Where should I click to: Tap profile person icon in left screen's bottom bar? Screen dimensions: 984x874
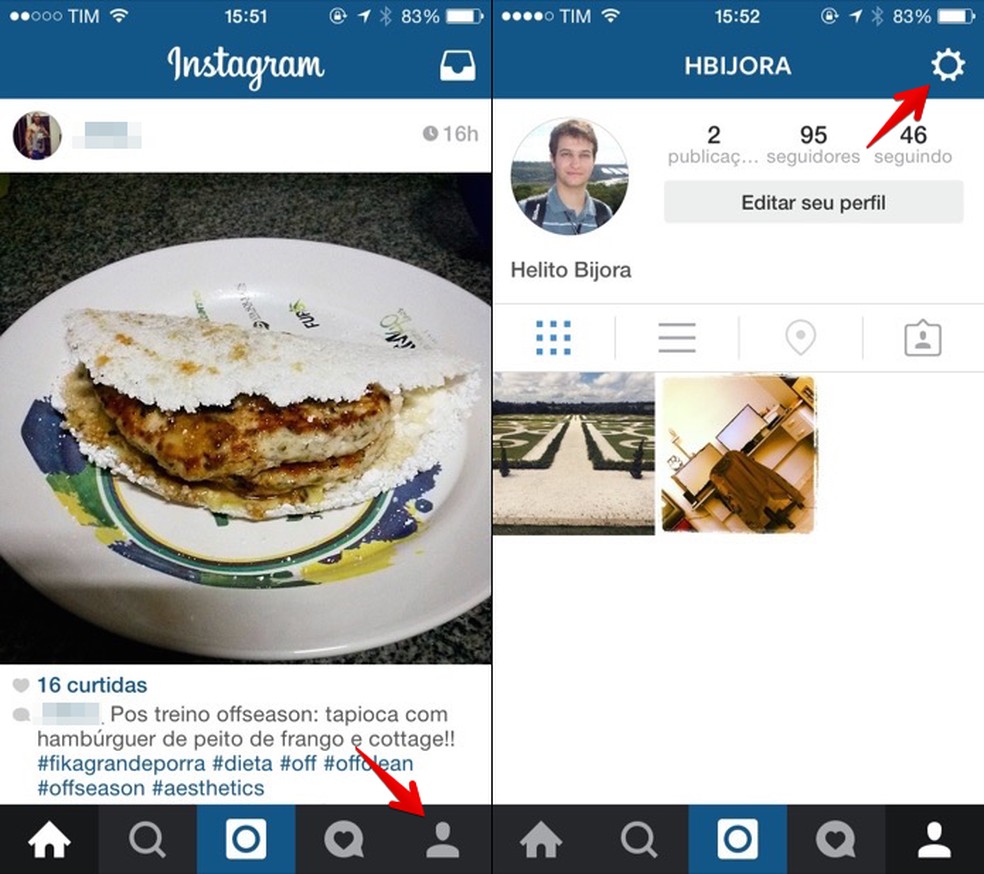pyautogui.click(x=442, y=840)
